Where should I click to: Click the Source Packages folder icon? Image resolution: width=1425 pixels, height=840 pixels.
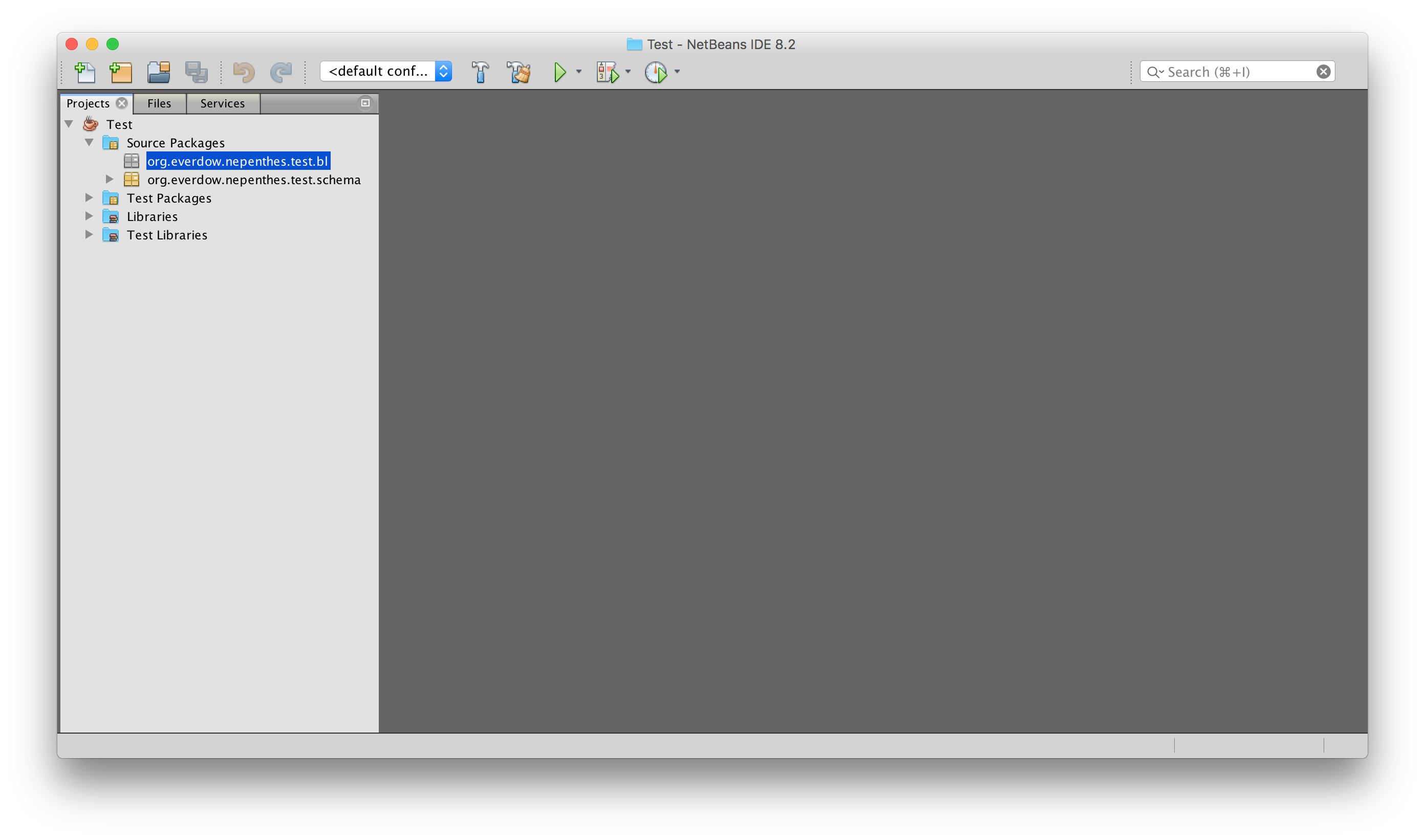tap(111, 143)
